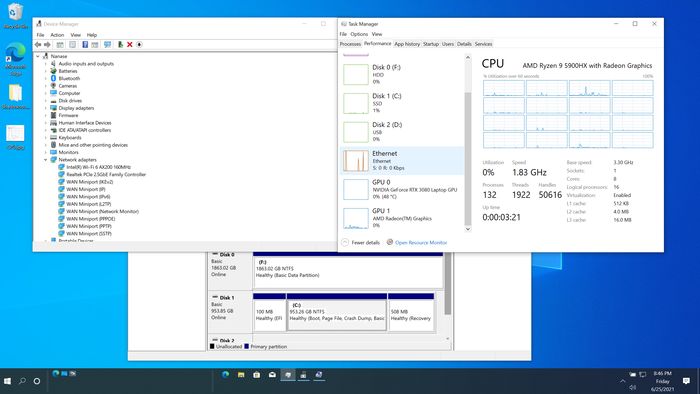Image resolution: width=700 pixels, height=394 pixels.
Task: Expand Audio inputs and outputs node
Action: pyautogui.click(x=46, y=64)
